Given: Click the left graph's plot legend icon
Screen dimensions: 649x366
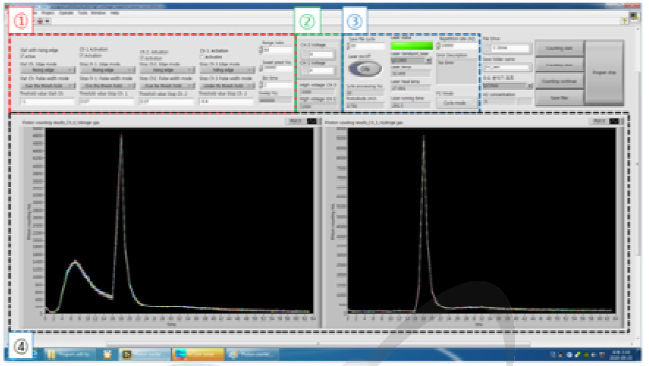Looking at the screenshot, I should coord(312,121).
